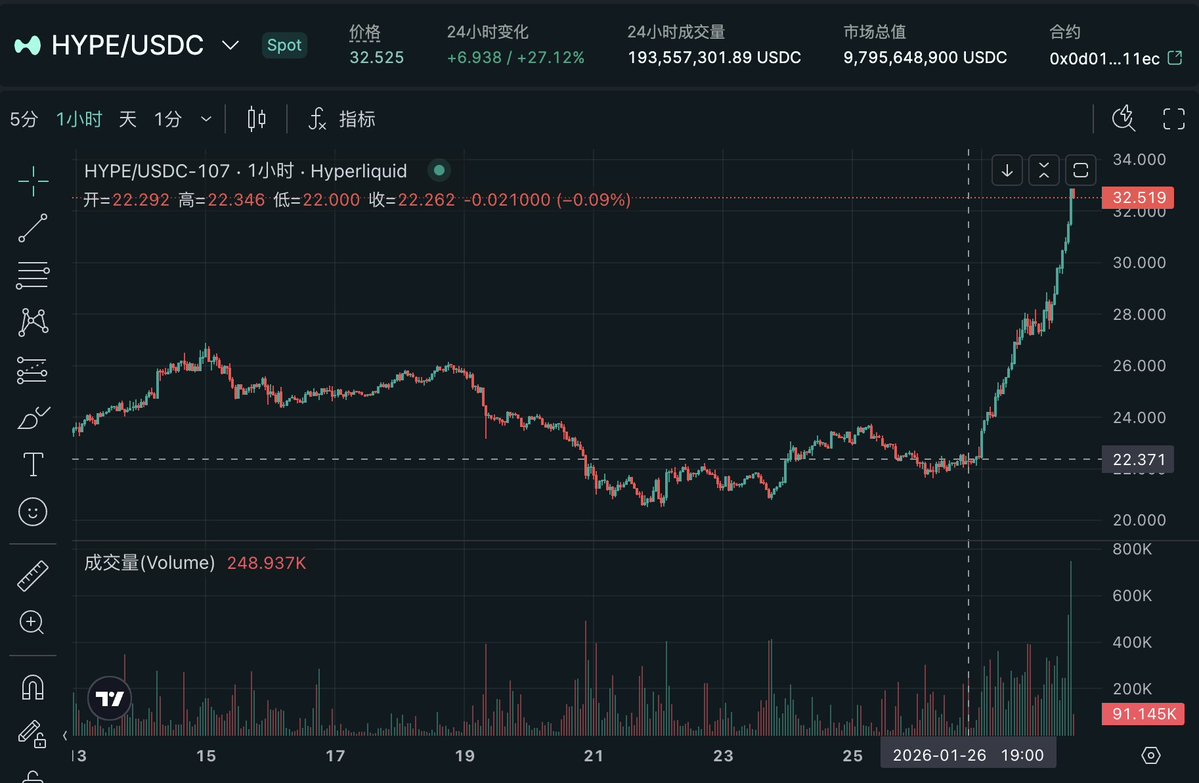
Task: Click the Spot market badge
Action: click(x=284, y=45)
